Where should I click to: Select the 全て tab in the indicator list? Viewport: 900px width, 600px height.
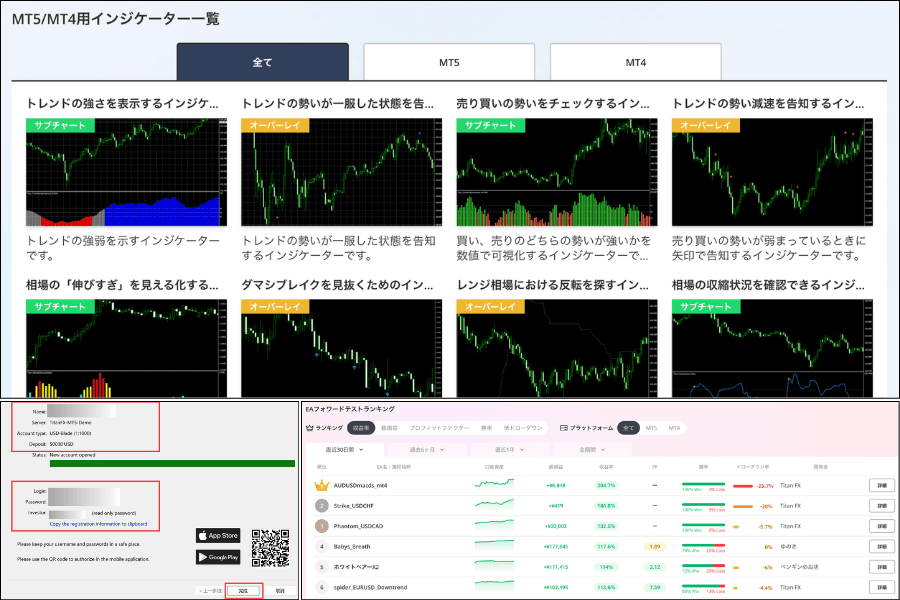[x=262, y=62]
